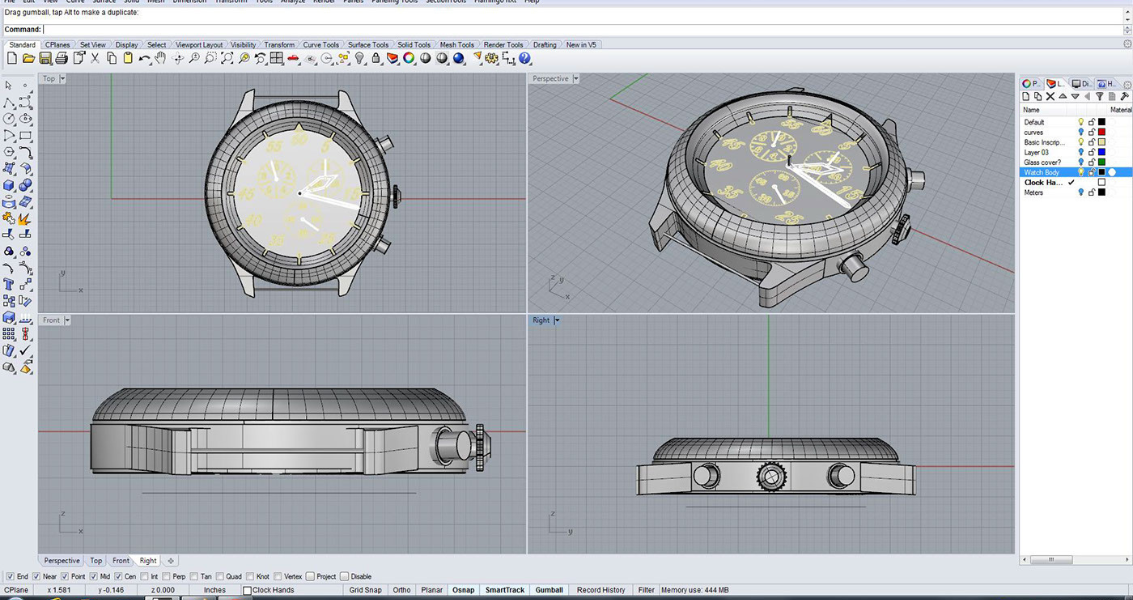Open the Right viewport dropdown arrow

pyautogui.click(x=556, y=320)
